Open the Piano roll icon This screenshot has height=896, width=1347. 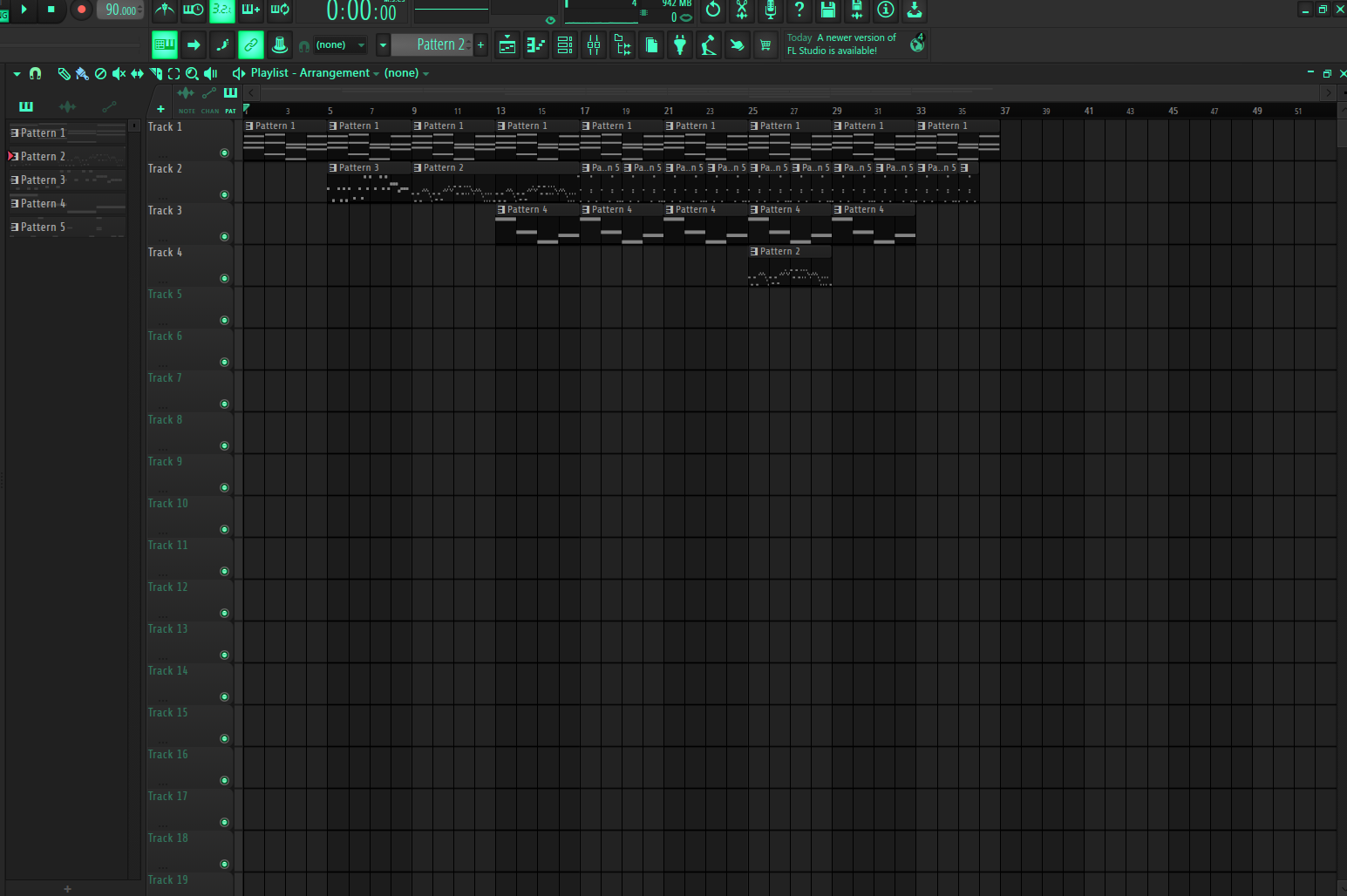click(536, 45)
